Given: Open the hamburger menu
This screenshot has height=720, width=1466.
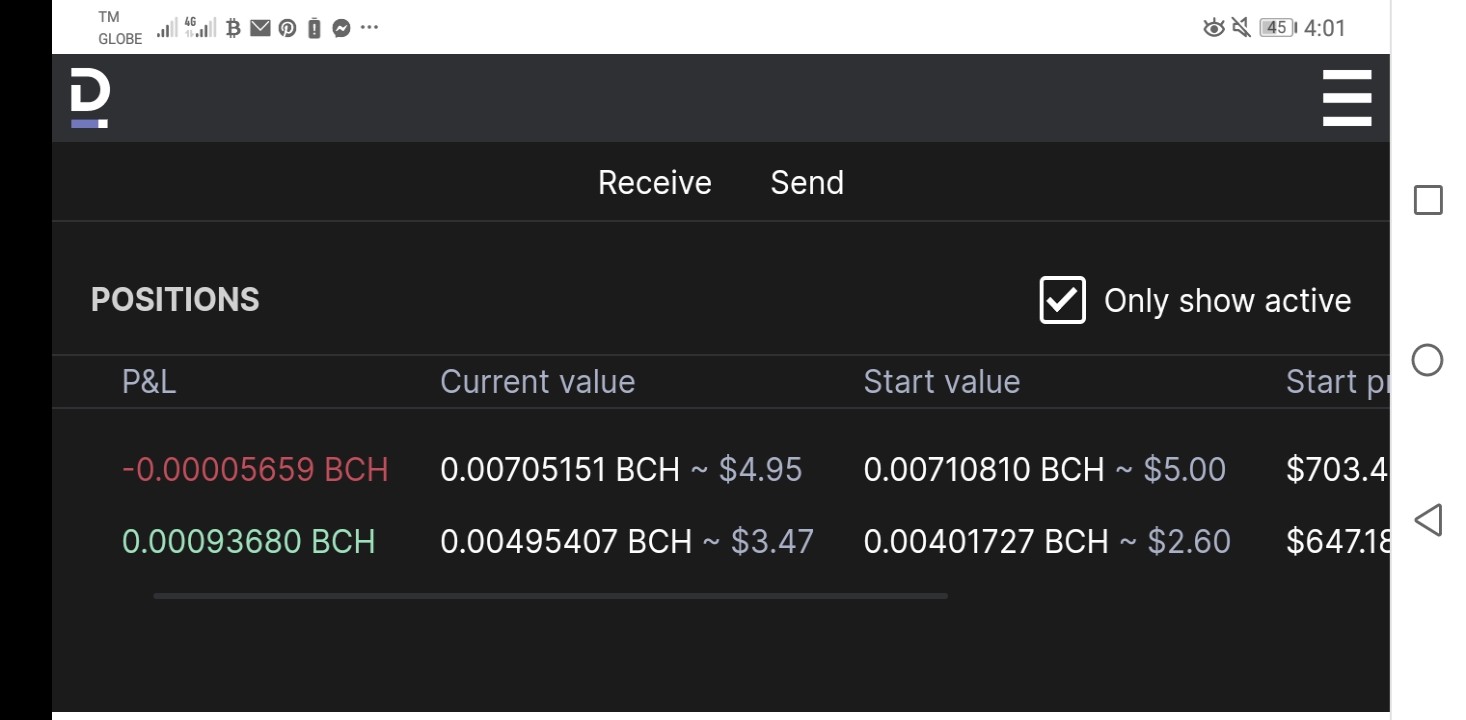Looking at the screenshot, I should pyautogui.click(x=1347, y=98).
